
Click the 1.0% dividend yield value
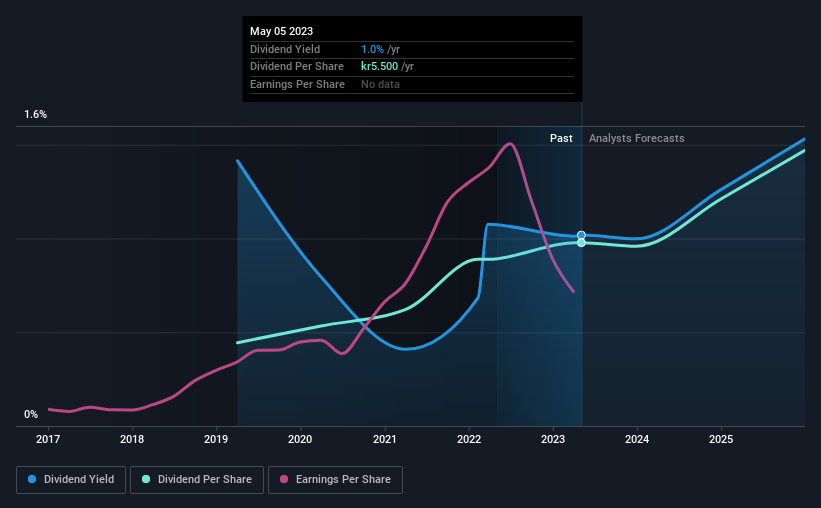pos(372,49)
